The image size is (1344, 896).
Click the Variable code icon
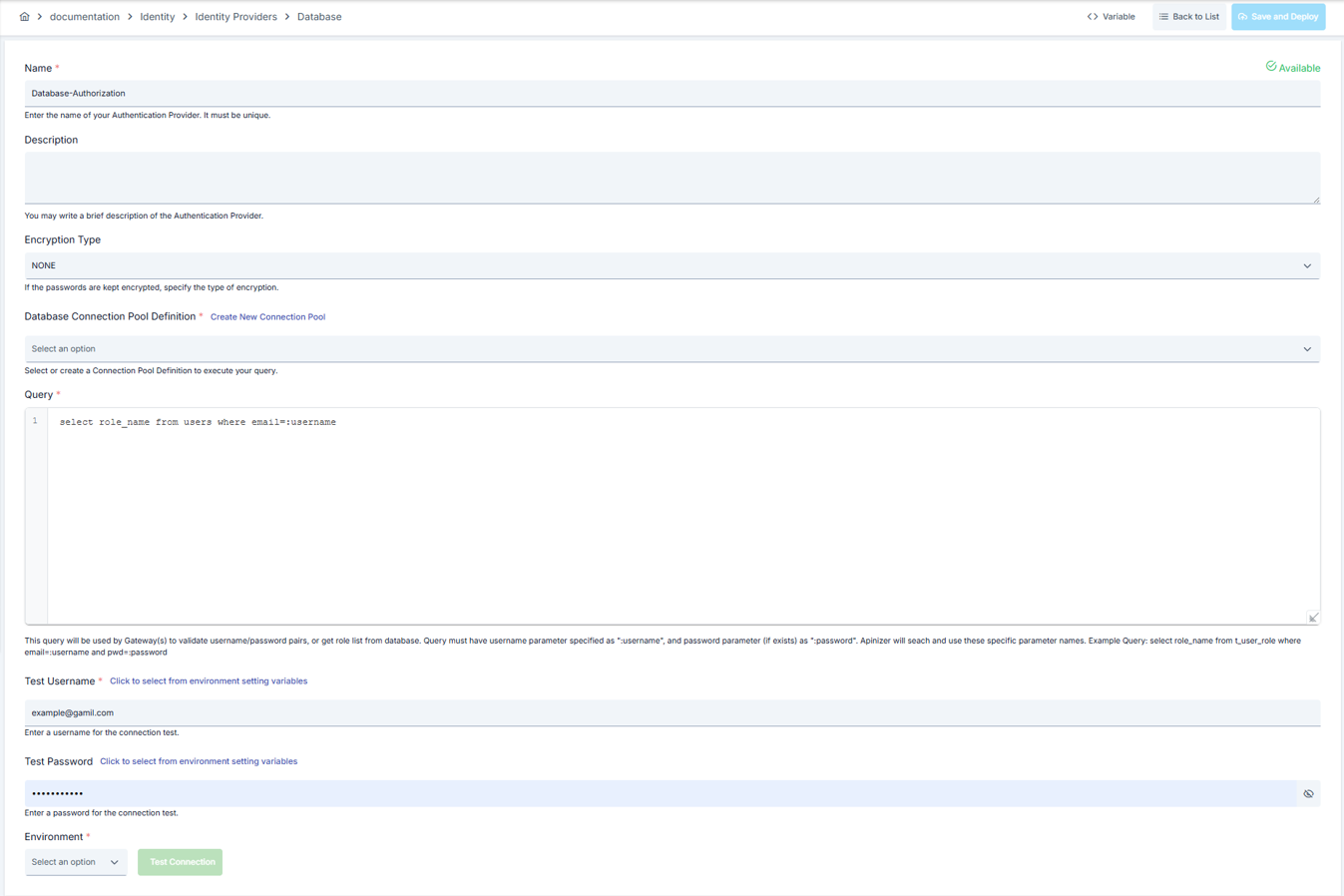[1093, 17]
